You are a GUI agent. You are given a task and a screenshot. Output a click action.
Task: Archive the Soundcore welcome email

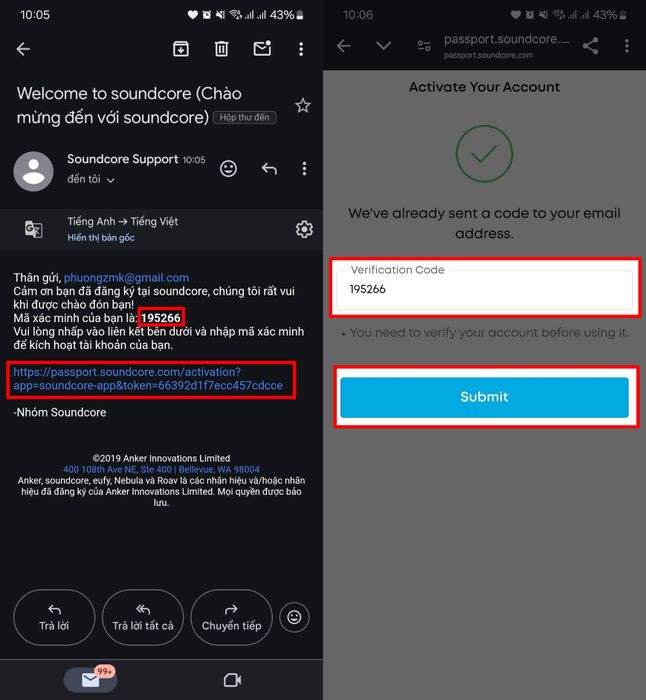coord(181,49)
